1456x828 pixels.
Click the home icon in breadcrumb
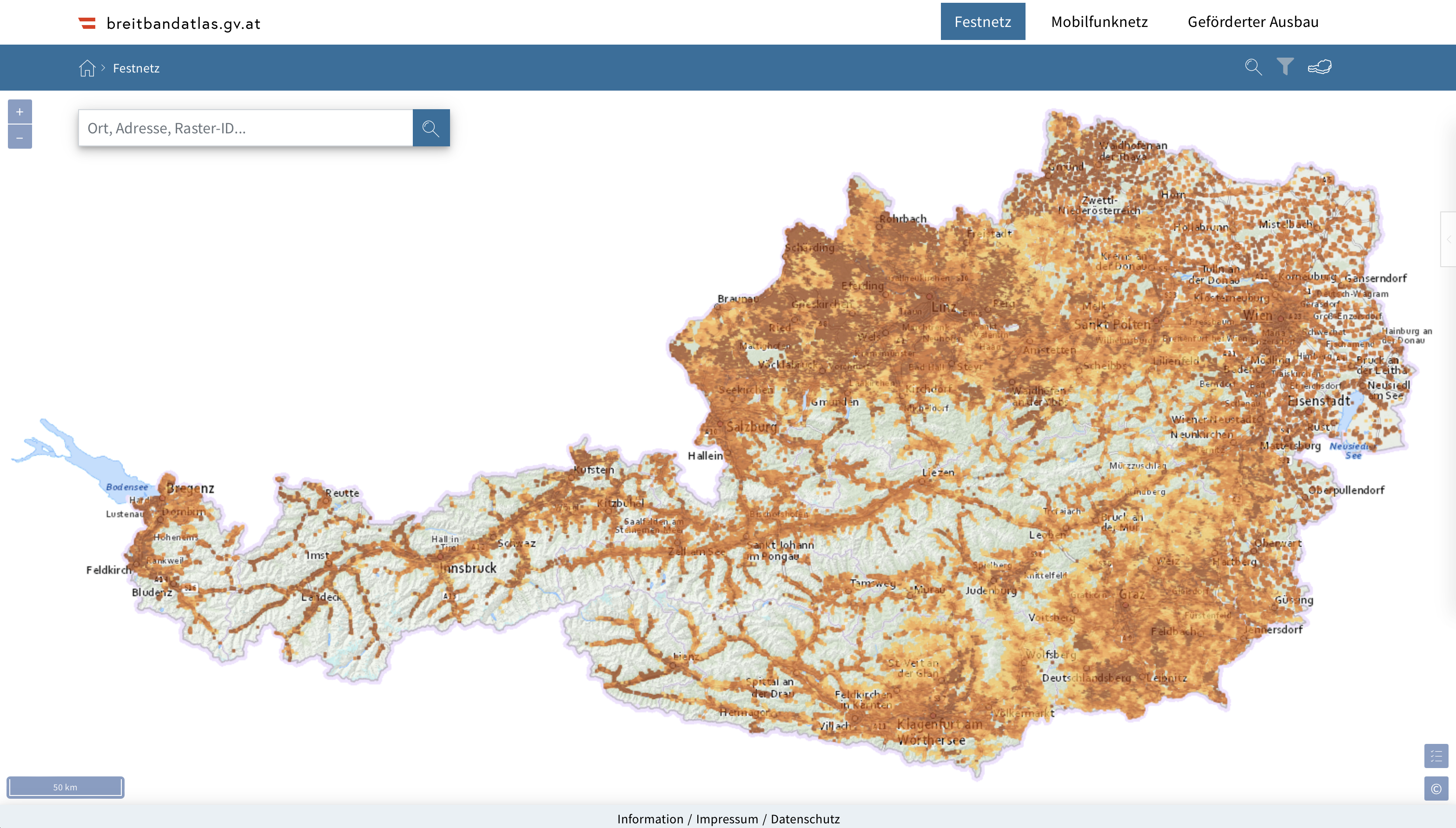tap(86, 68)
